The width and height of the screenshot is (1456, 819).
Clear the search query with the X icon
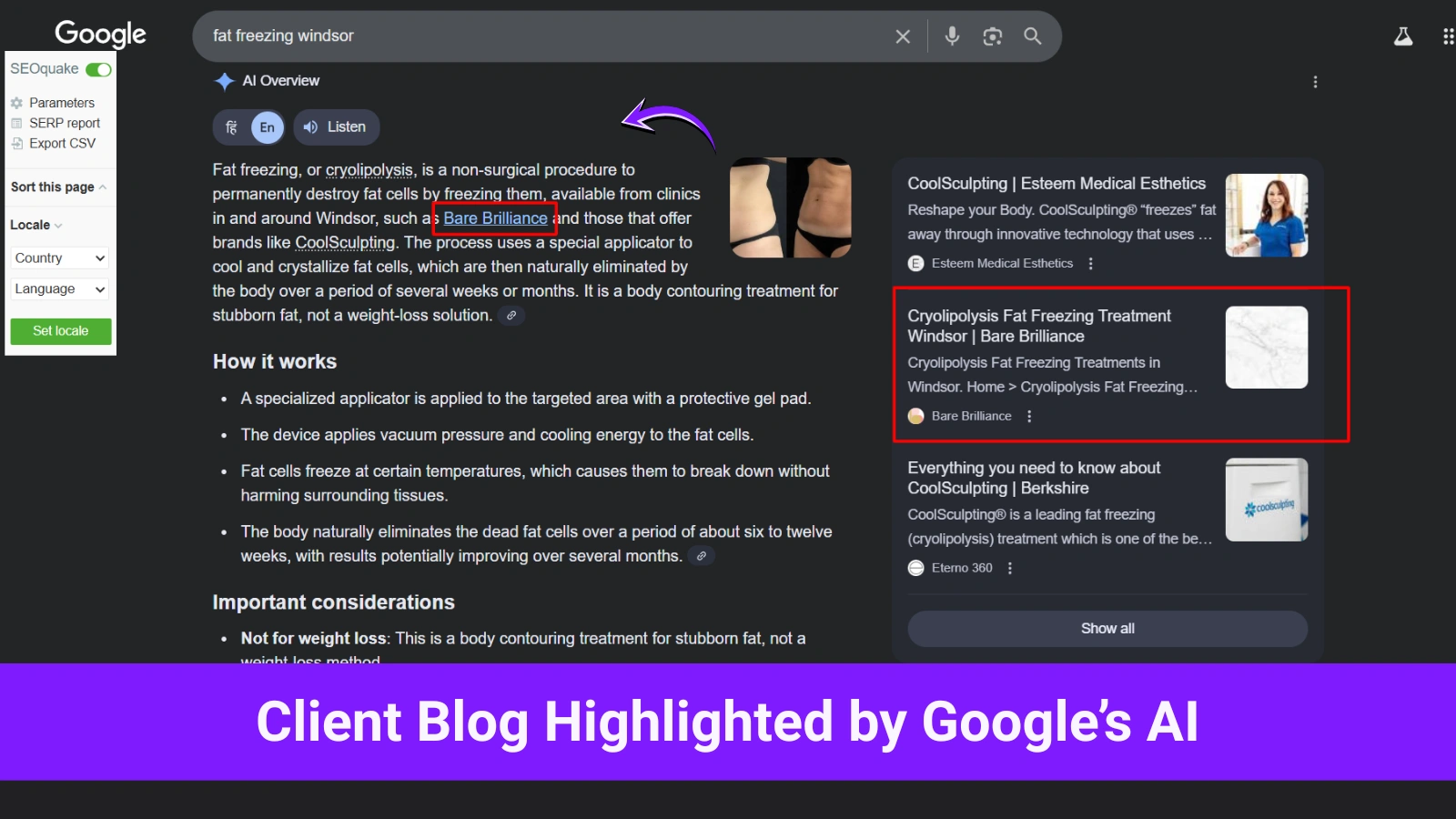point(902,36)
